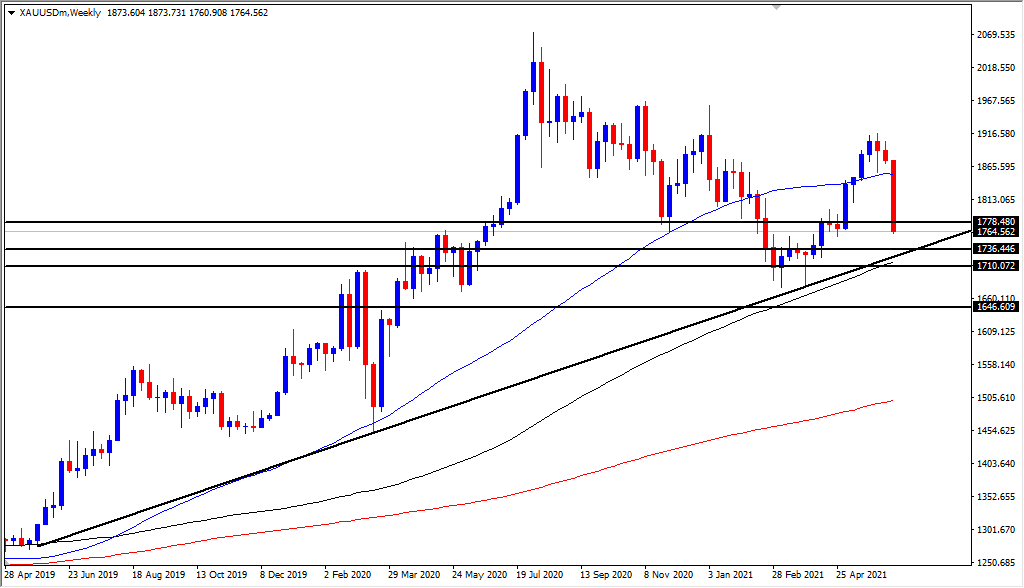Screen dimensions: 1024x588
Task: Click the latest large red weekly candle
Action: [x=893, y=196]
